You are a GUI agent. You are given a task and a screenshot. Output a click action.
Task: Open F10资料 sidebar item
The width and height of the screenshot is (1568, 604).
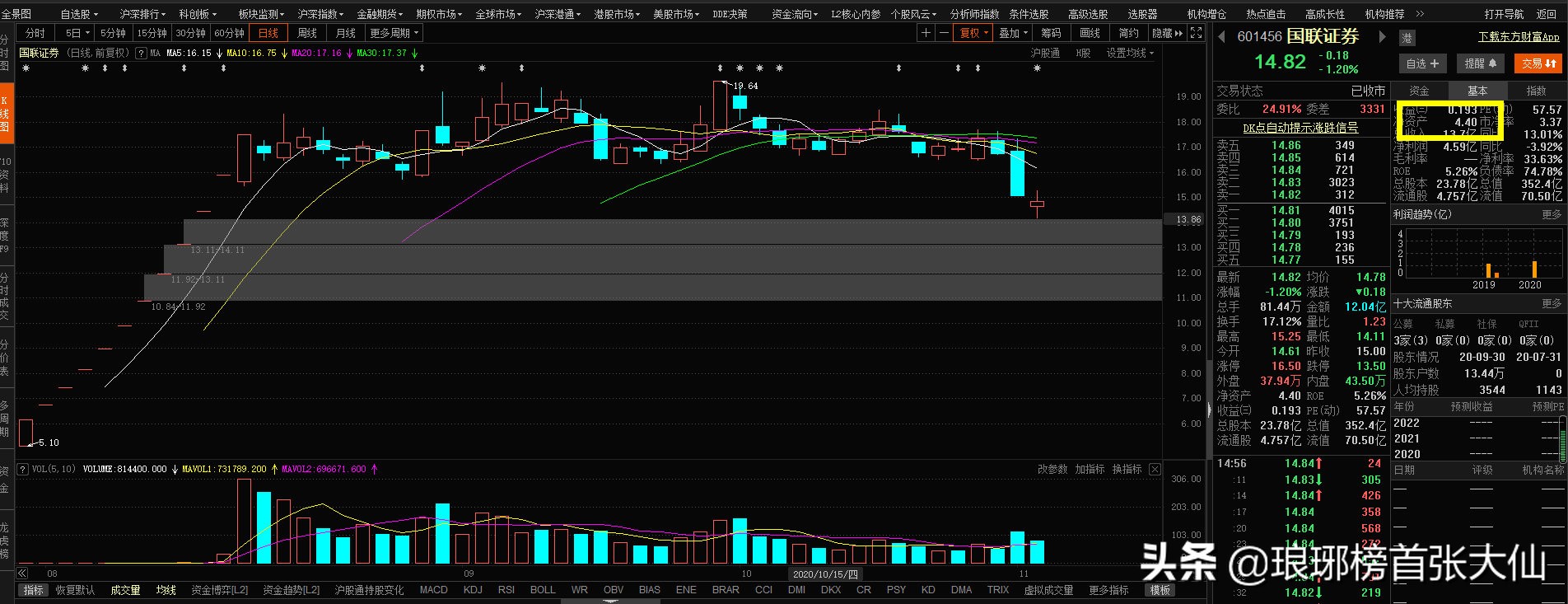(x=5, y=176)
